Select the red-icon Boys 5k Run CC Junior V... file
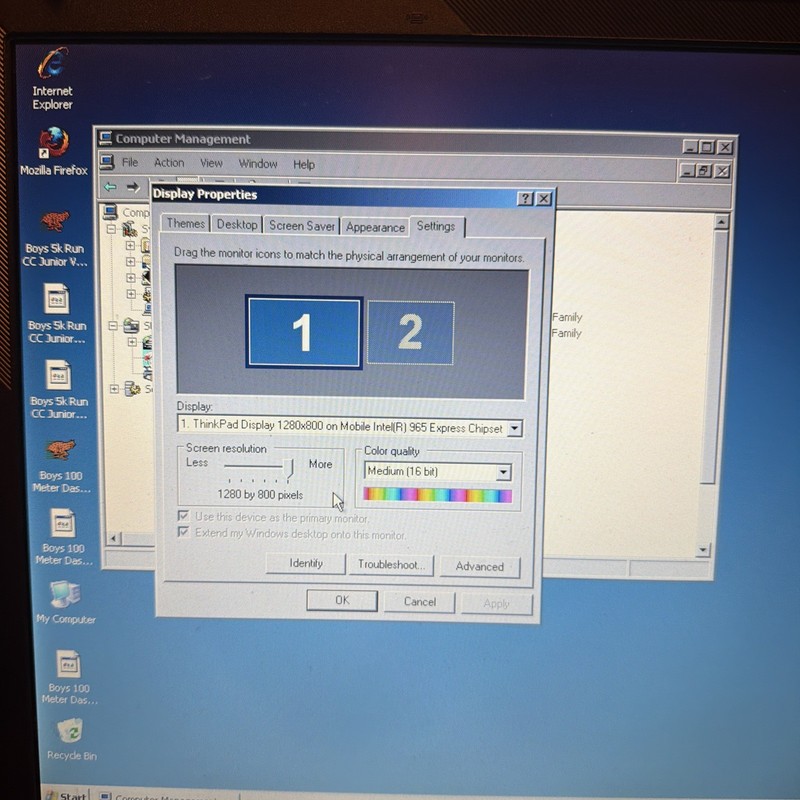The height and width of the screenshot is (800, 800). pyautogui.click(x=55, y=222)
